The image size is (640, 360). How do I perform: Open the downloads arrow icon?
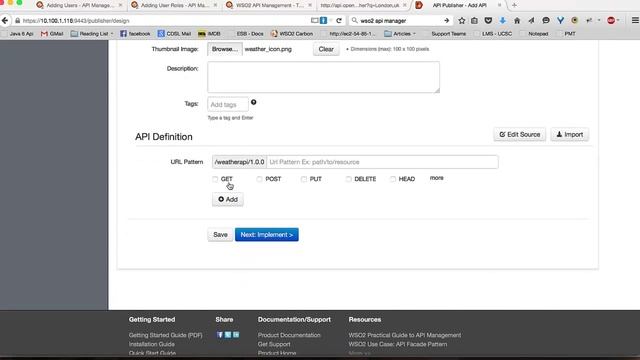pos(502,20)
